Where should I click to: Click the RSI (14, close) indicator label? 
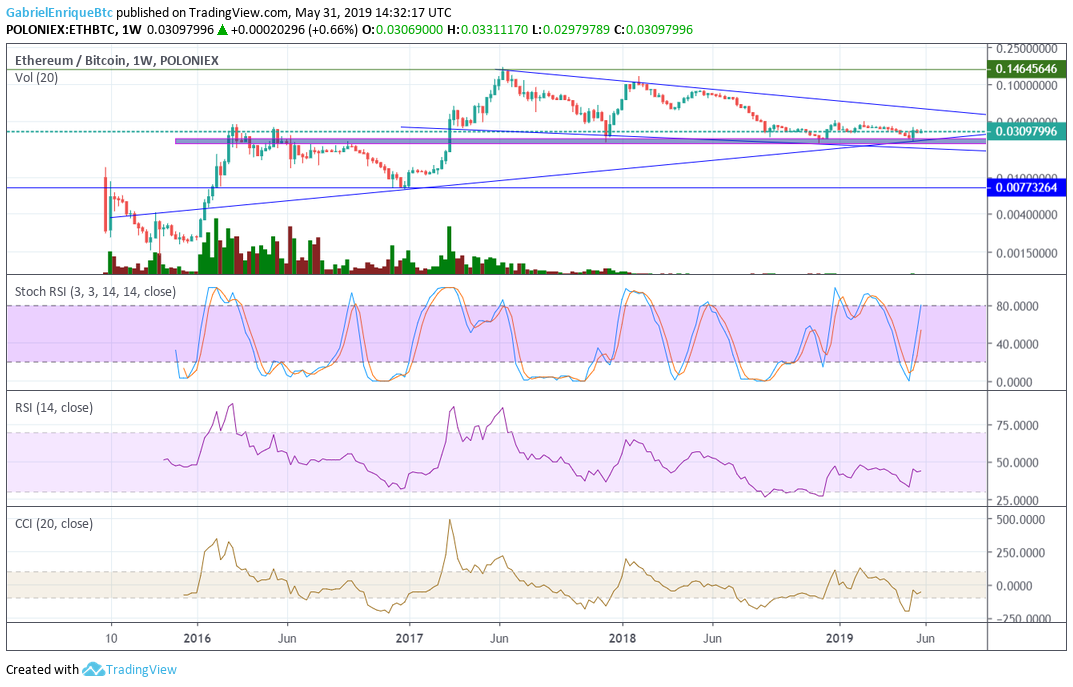(54, 407)
